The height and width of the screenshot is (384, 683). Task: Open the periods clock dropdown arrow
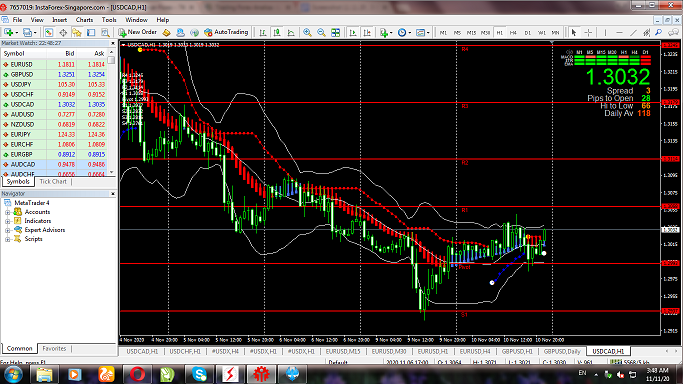point(409,33)
